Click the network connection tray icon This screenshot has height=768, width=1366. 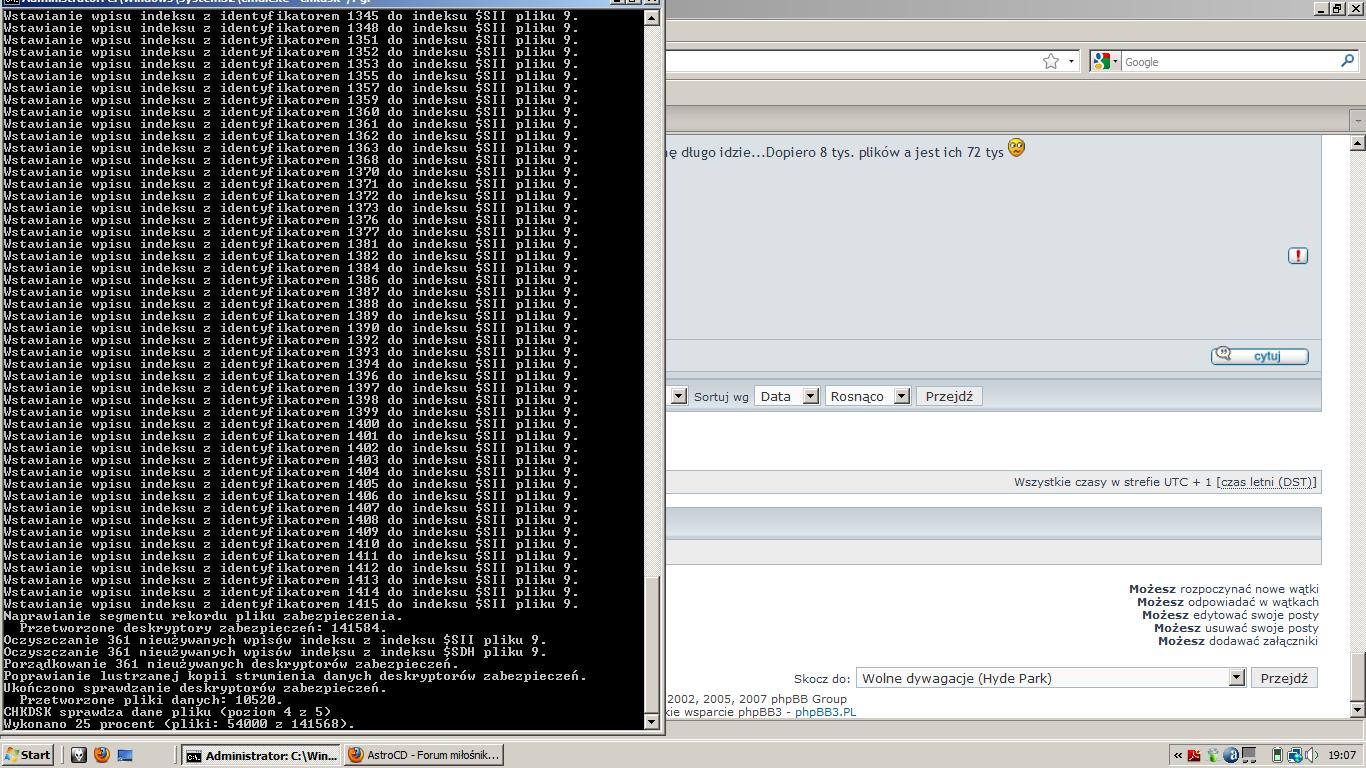[1294, 755]
